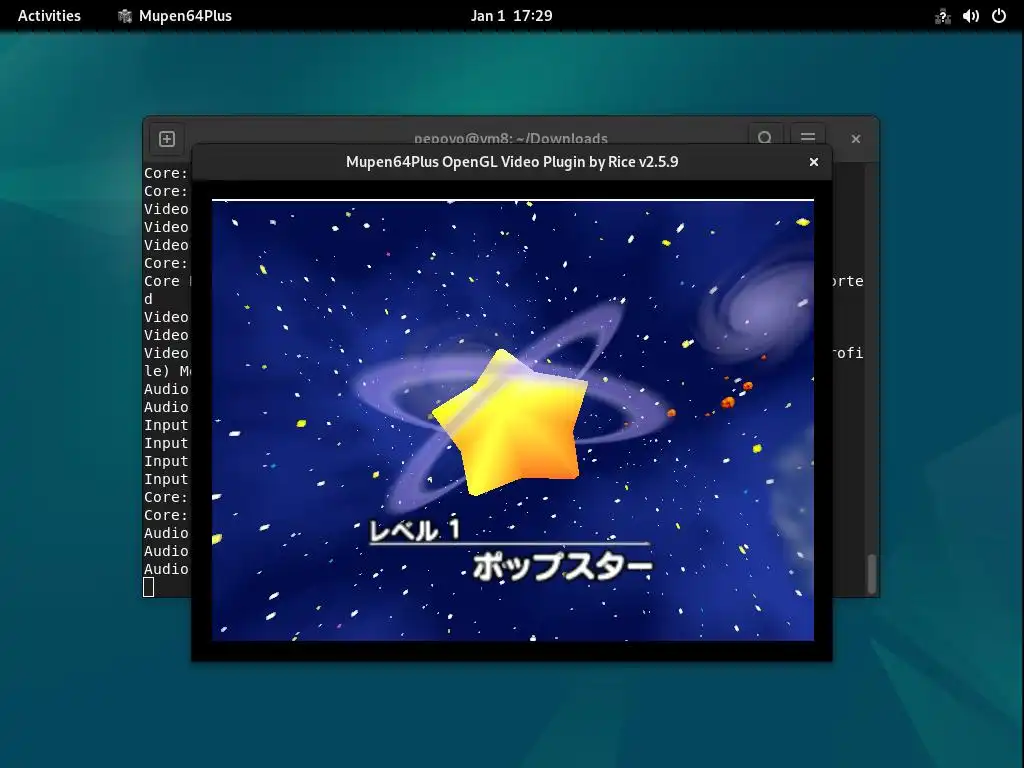
Task: Click the new tab icon in terminal window
Action: pyautogui.click(x=167, y=139)
